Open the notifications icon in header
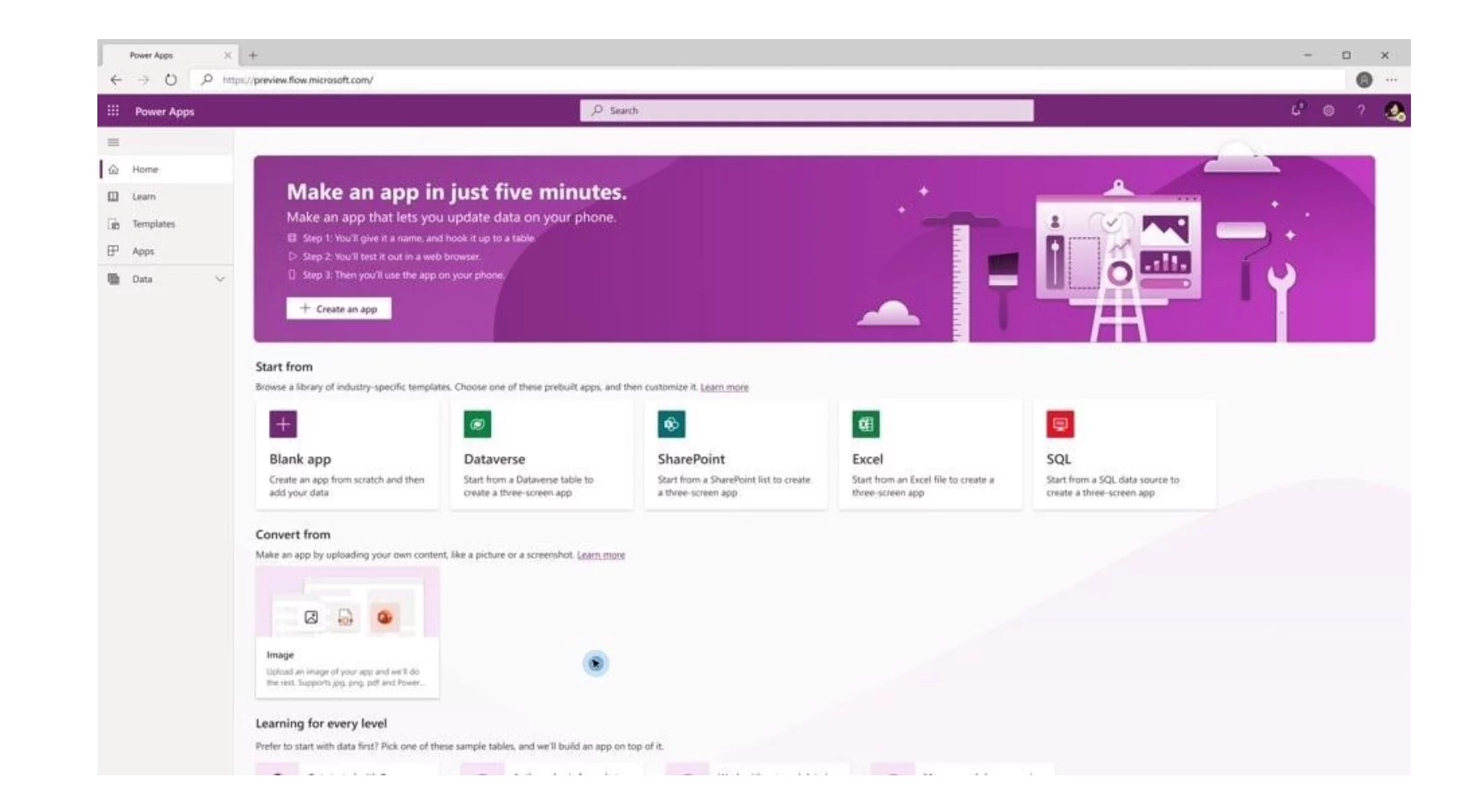Image resolution: width=1470 pixels, height=812 pixels. (x=1297, y=110)
